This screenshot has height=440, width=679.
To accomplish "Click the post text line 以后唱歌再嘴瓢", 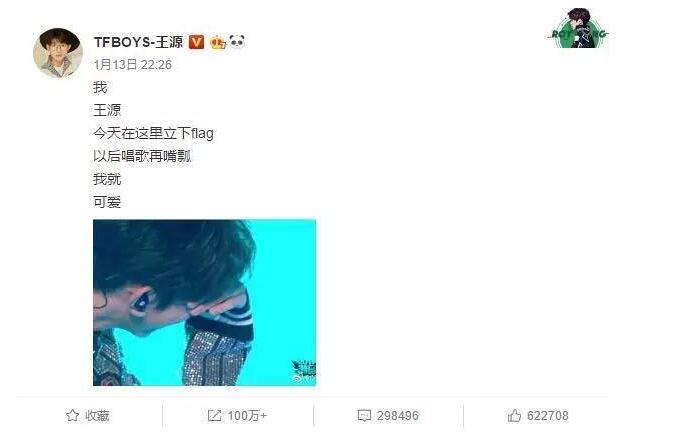I will pyautogui.click(x=142, y=156).
